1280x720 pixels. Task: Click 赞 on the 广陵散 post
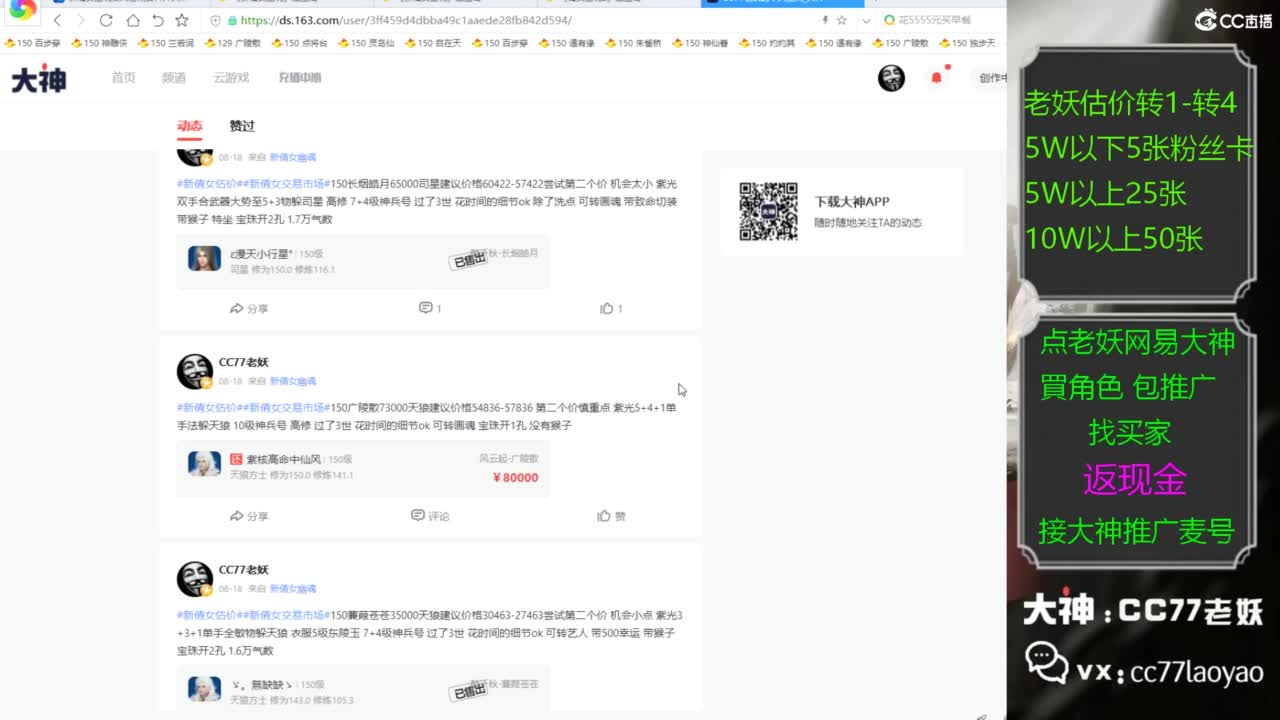[x=611, y=515]
